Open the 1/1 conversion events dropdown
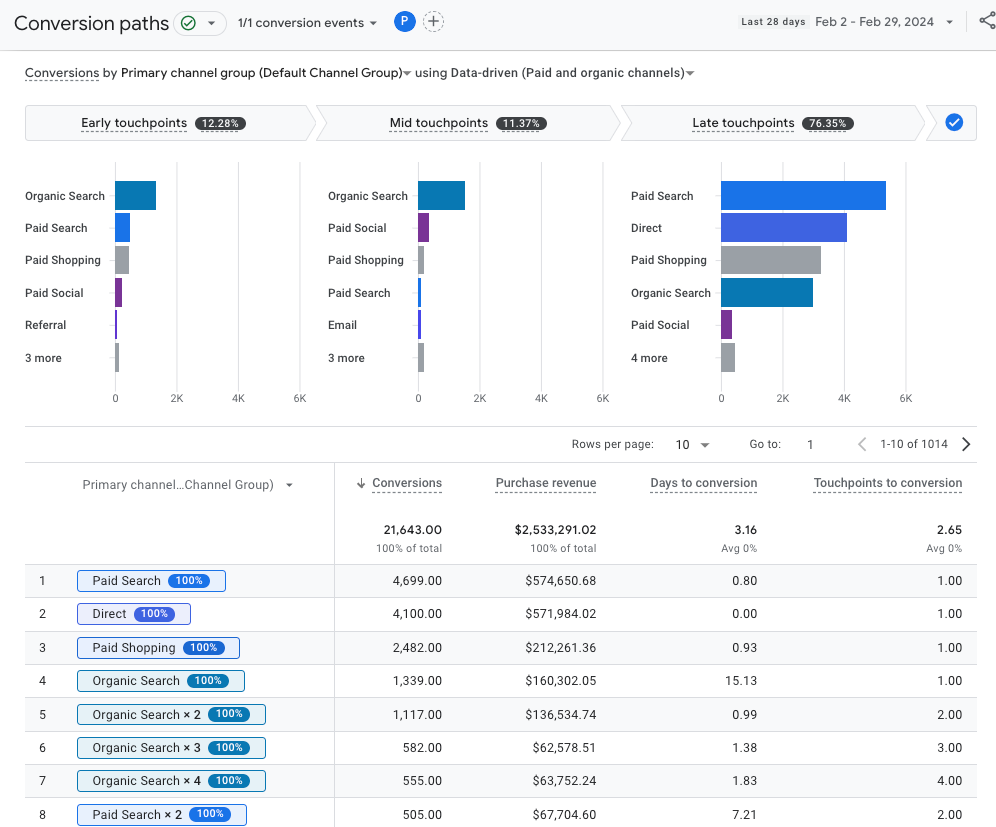 tap(307, 23)
